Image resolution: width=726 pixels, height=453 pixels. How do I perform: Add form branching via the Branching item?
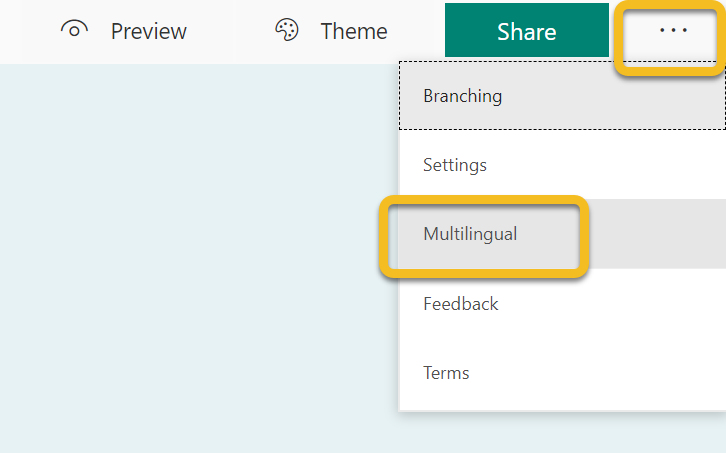coord(462,96)
